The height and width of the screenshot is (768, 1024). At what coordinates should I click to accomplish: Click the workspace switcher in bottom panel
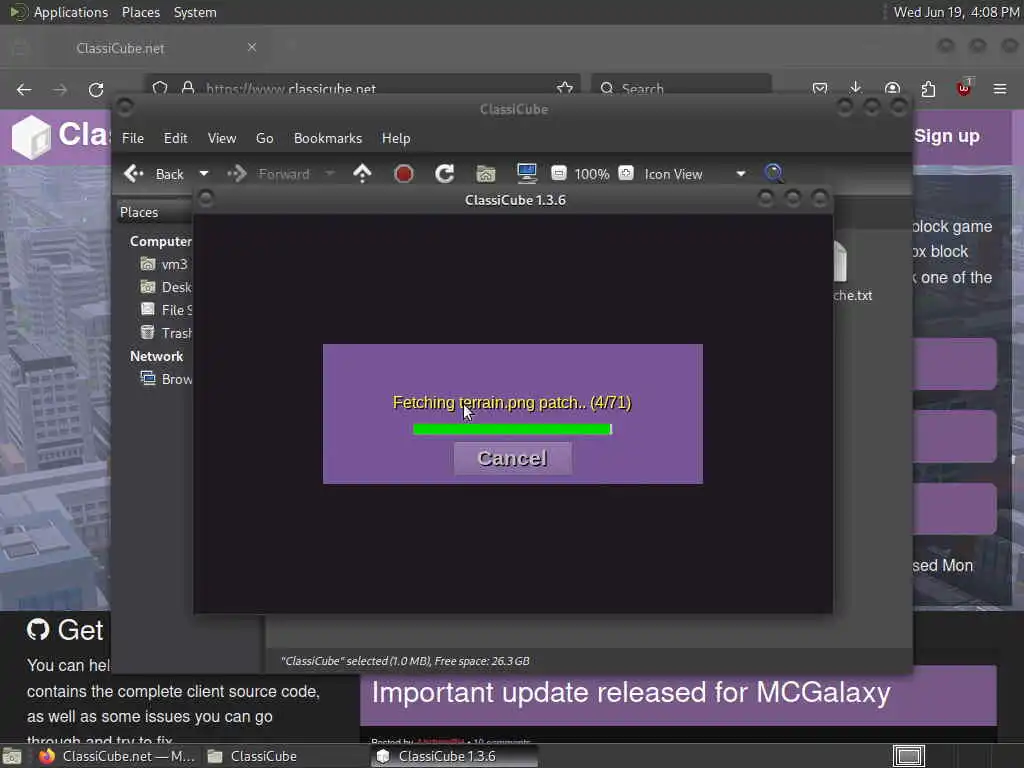click(x=908, y=756)
